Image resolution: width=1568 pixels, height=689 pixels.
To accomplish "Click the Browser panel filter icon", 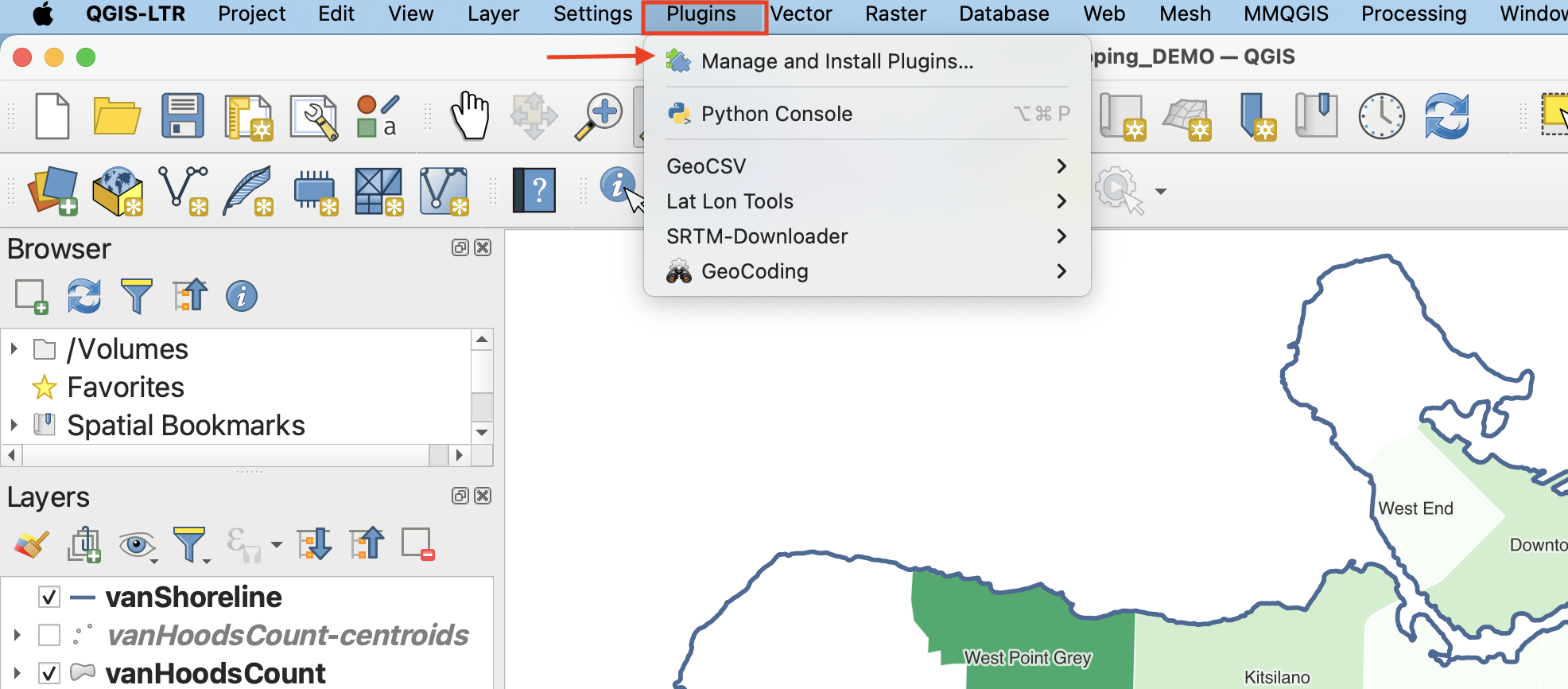I will 136,296.
